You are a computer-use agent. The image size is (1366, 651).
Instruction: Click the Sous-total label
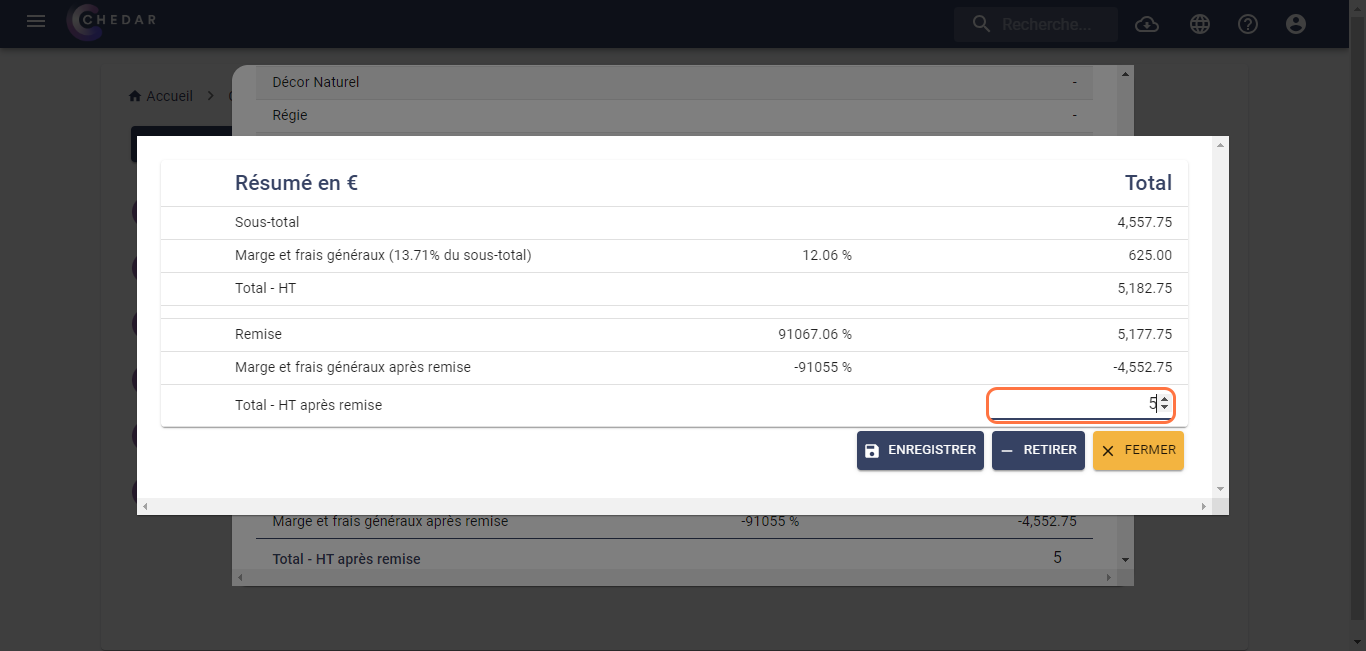coord(267,222)
